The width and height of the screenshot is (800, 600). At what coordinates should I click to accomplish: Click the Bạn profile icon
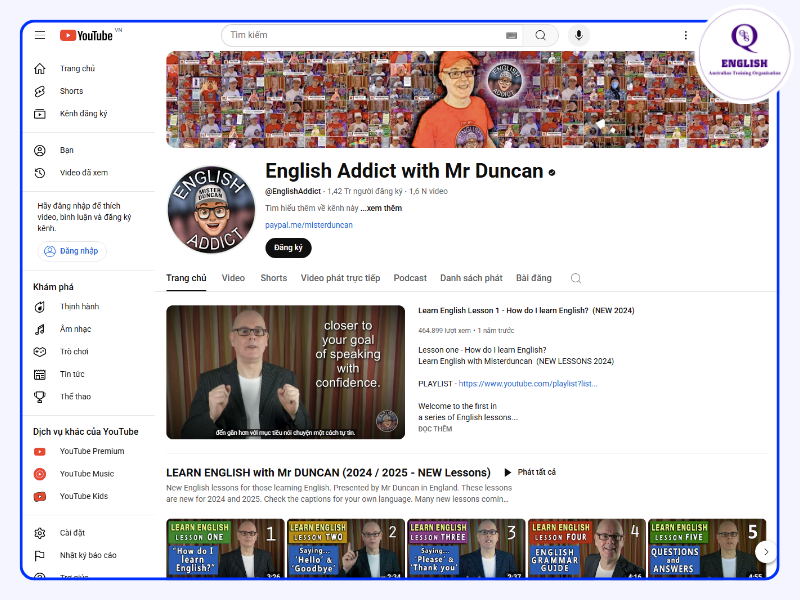coord(40,150)
